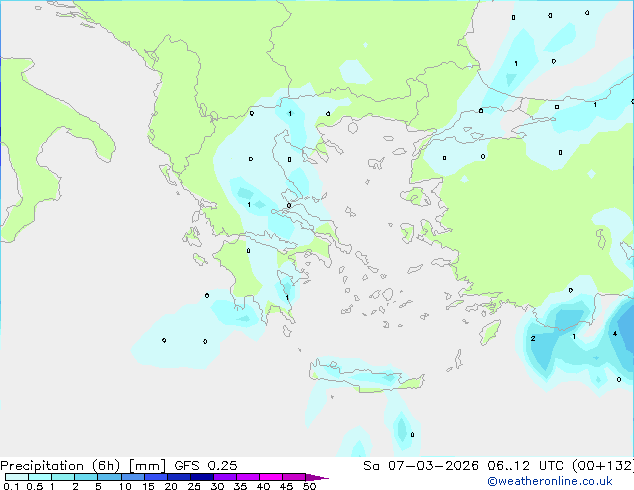This screenshot has height=490, width=634.
Task: Click the 25–30 mm dark blue swatch
Action: tap(202, 477)
